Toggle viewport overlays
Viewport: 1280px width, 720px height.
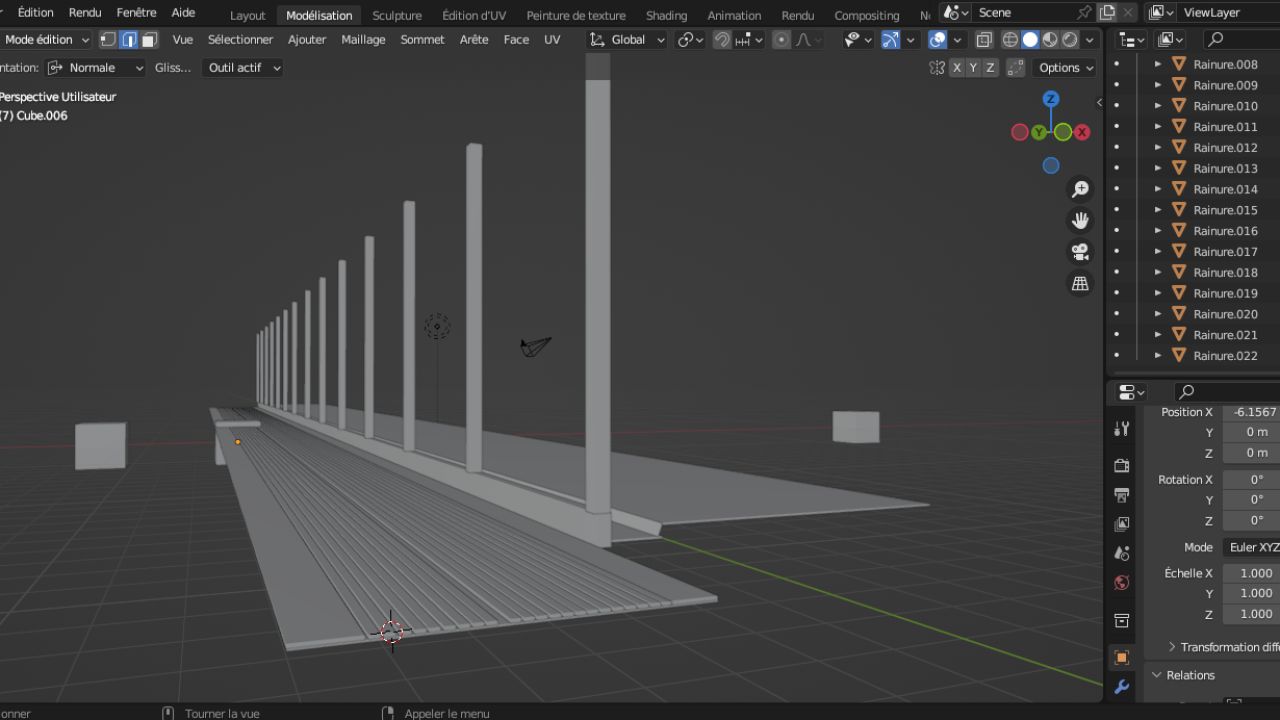coord(938,40)
